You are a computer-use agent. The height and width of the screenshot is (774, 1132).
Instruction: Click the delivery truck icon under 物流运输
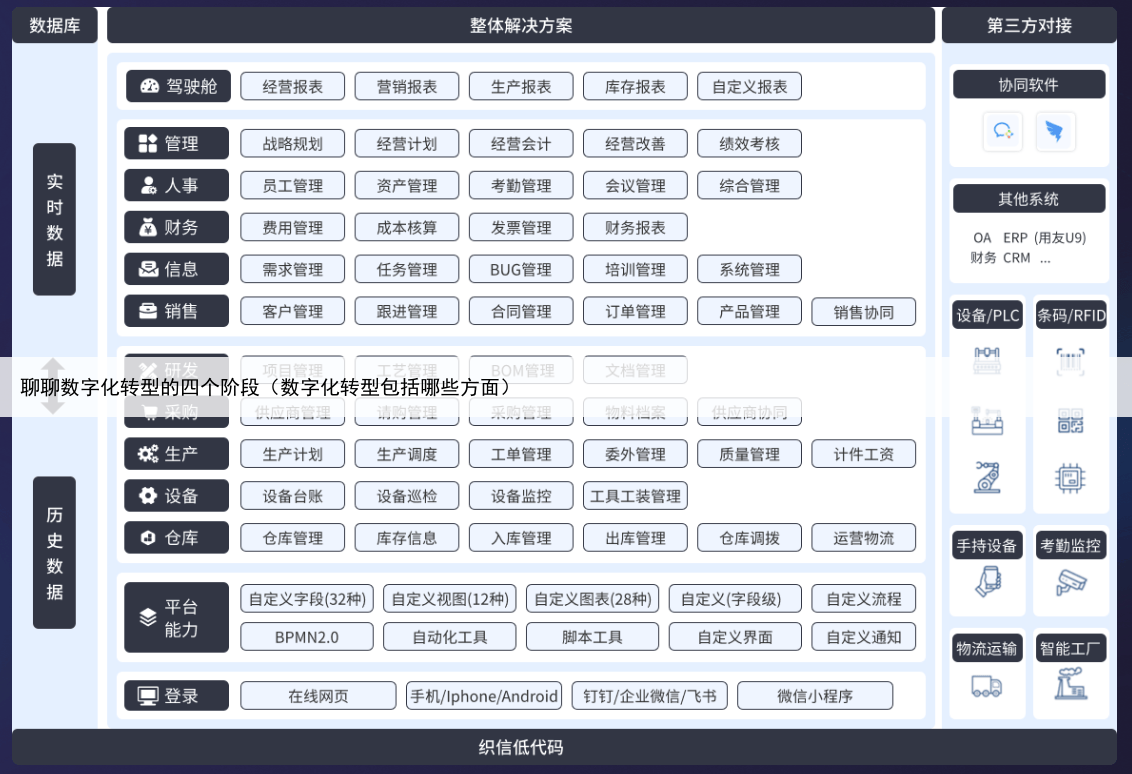point(987,686)
